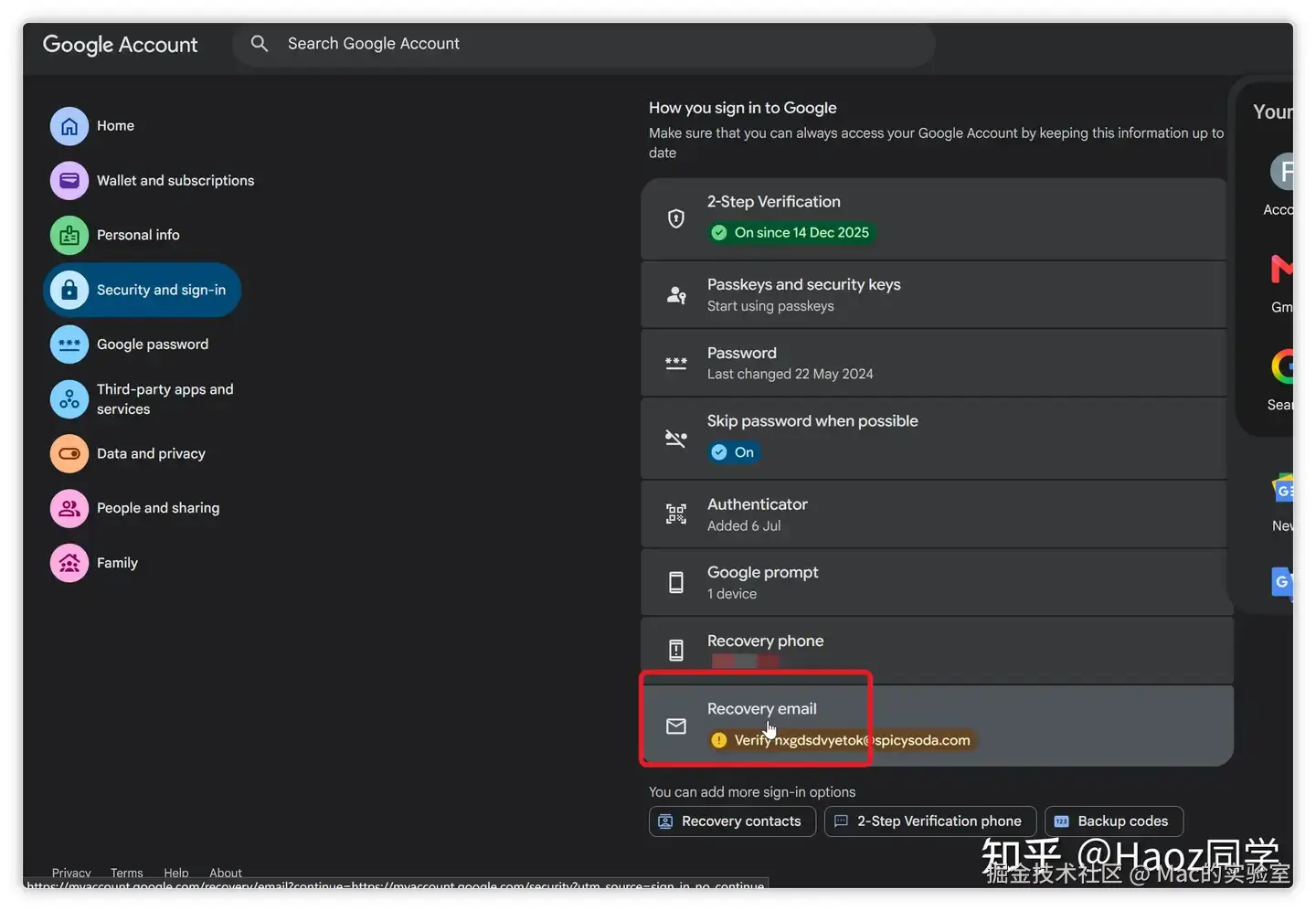Click the Gmail icon in right panel
This screenshot has height=911, width=1316.
click(x=1282, y=269)
